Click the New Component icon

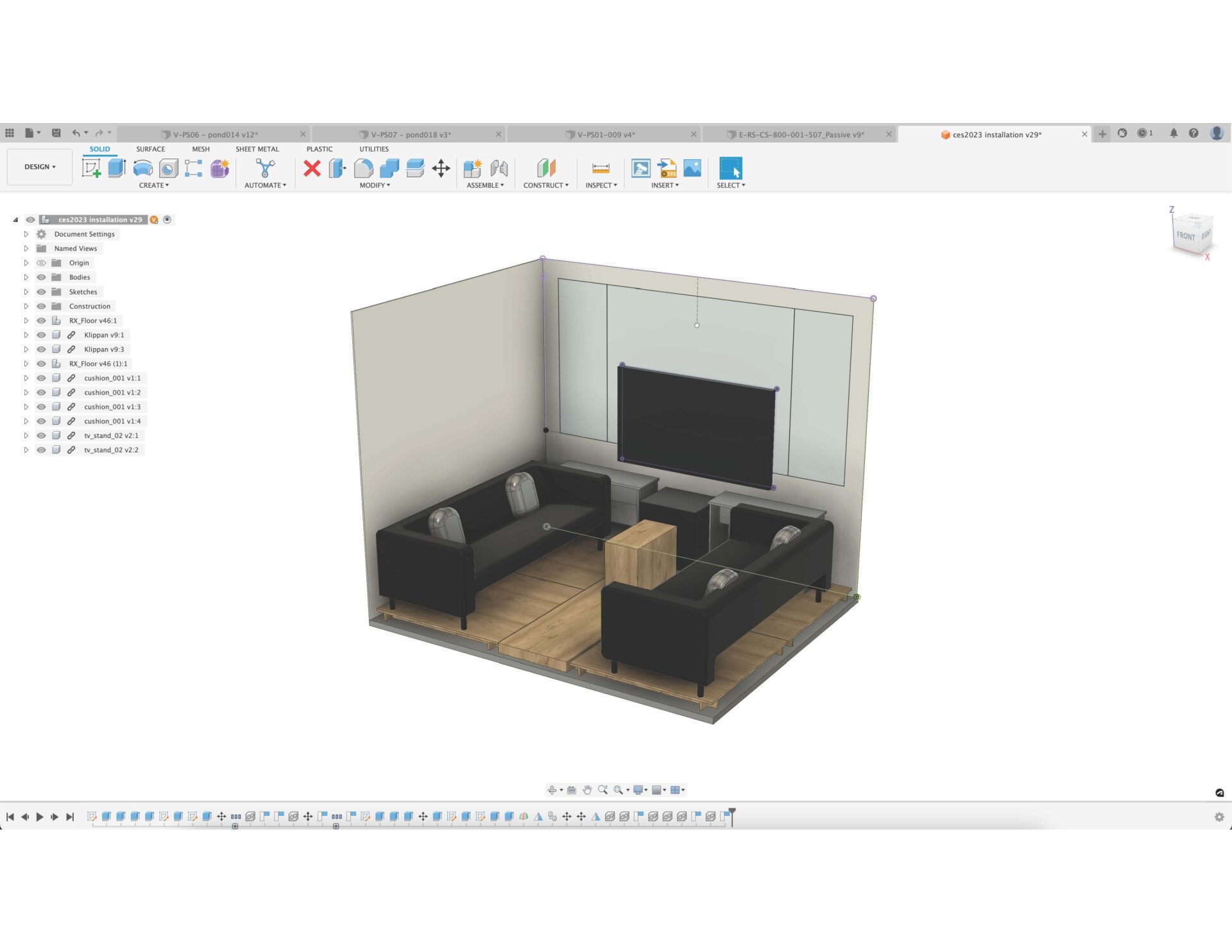pos(472,168)
